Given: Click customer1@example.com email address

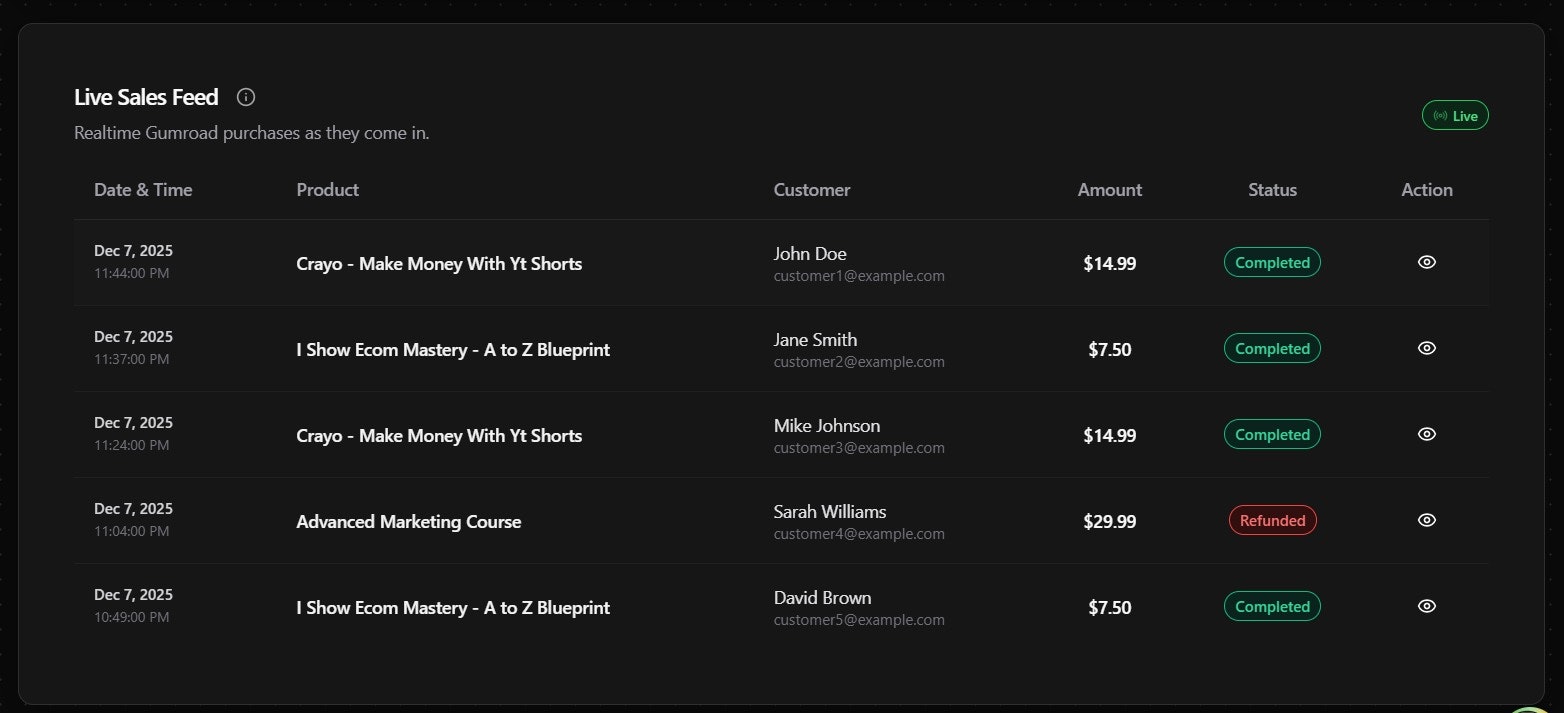Looking at the screenshot, I should tap(859, 276).
